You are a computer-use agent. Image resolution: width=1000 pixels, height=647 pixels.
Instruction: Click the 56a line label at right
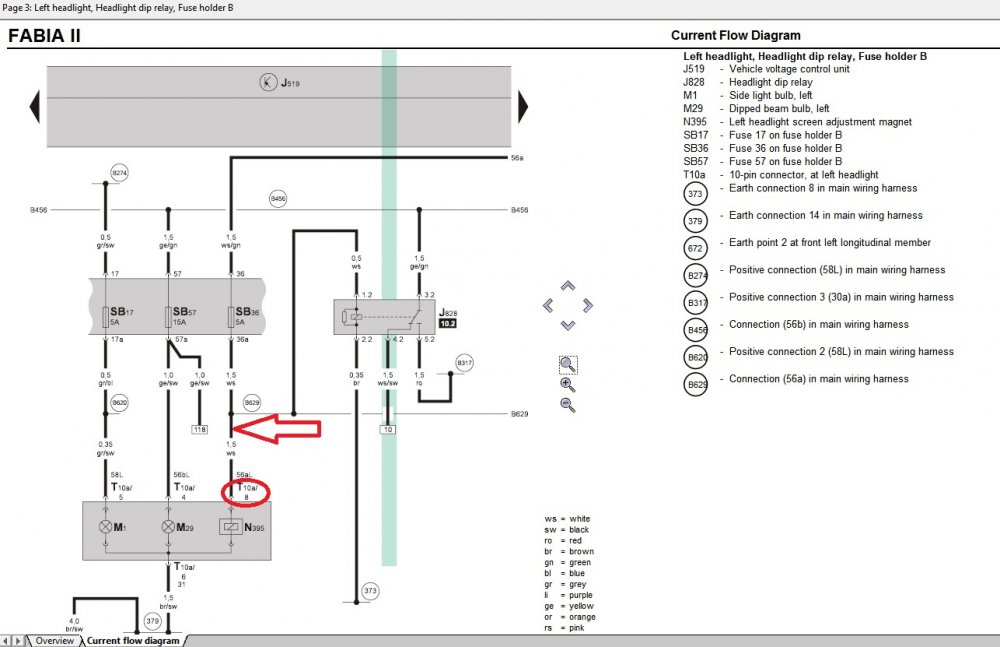[x=517, y=158]
